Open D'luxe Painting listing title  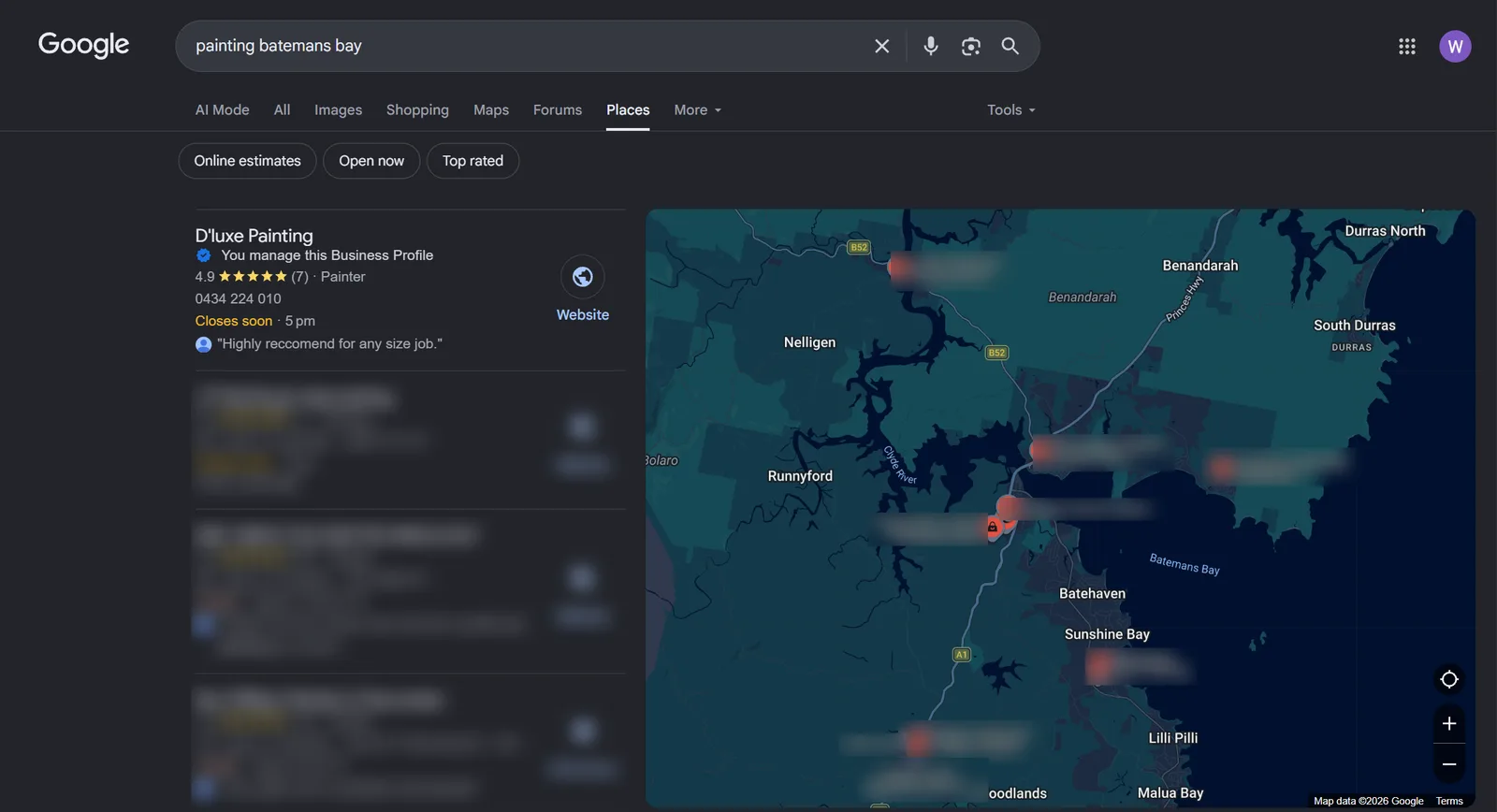254,236
